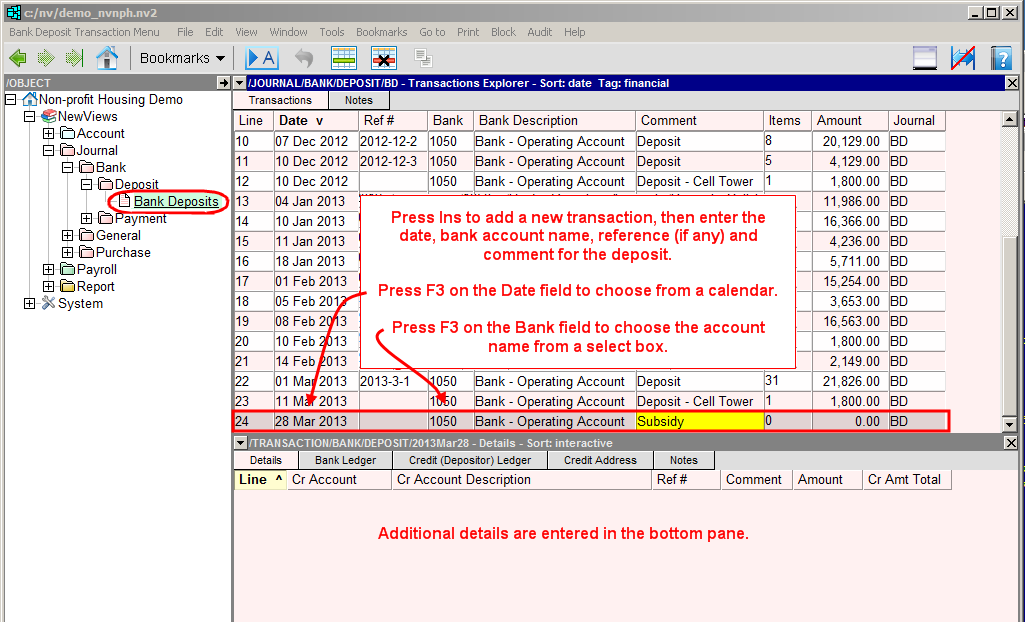
Task: Click the Home icon in the toolbar
Action: click(106, 57)
